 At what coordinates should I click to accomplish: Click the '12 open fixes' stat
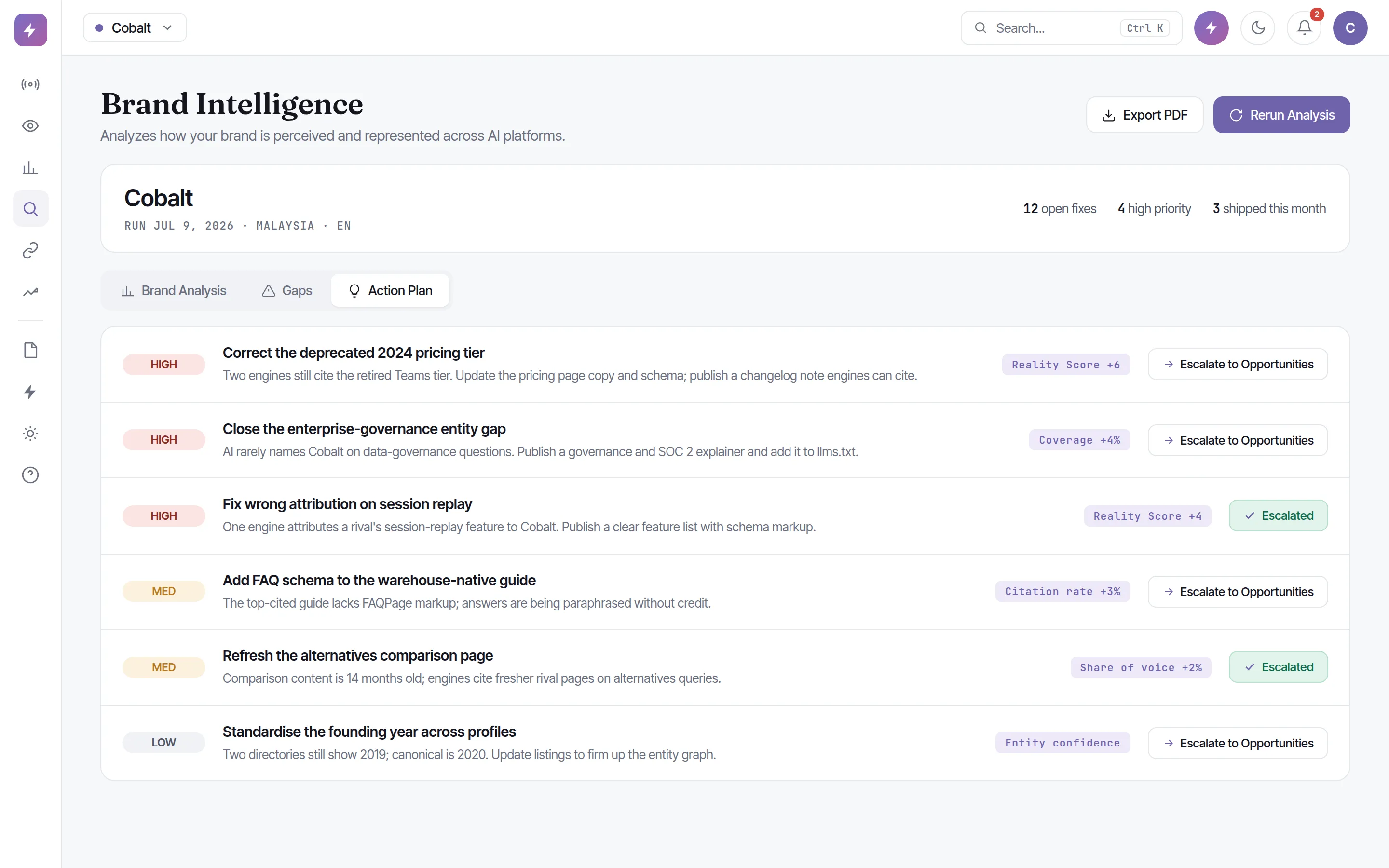click(x=1060, y=208)
